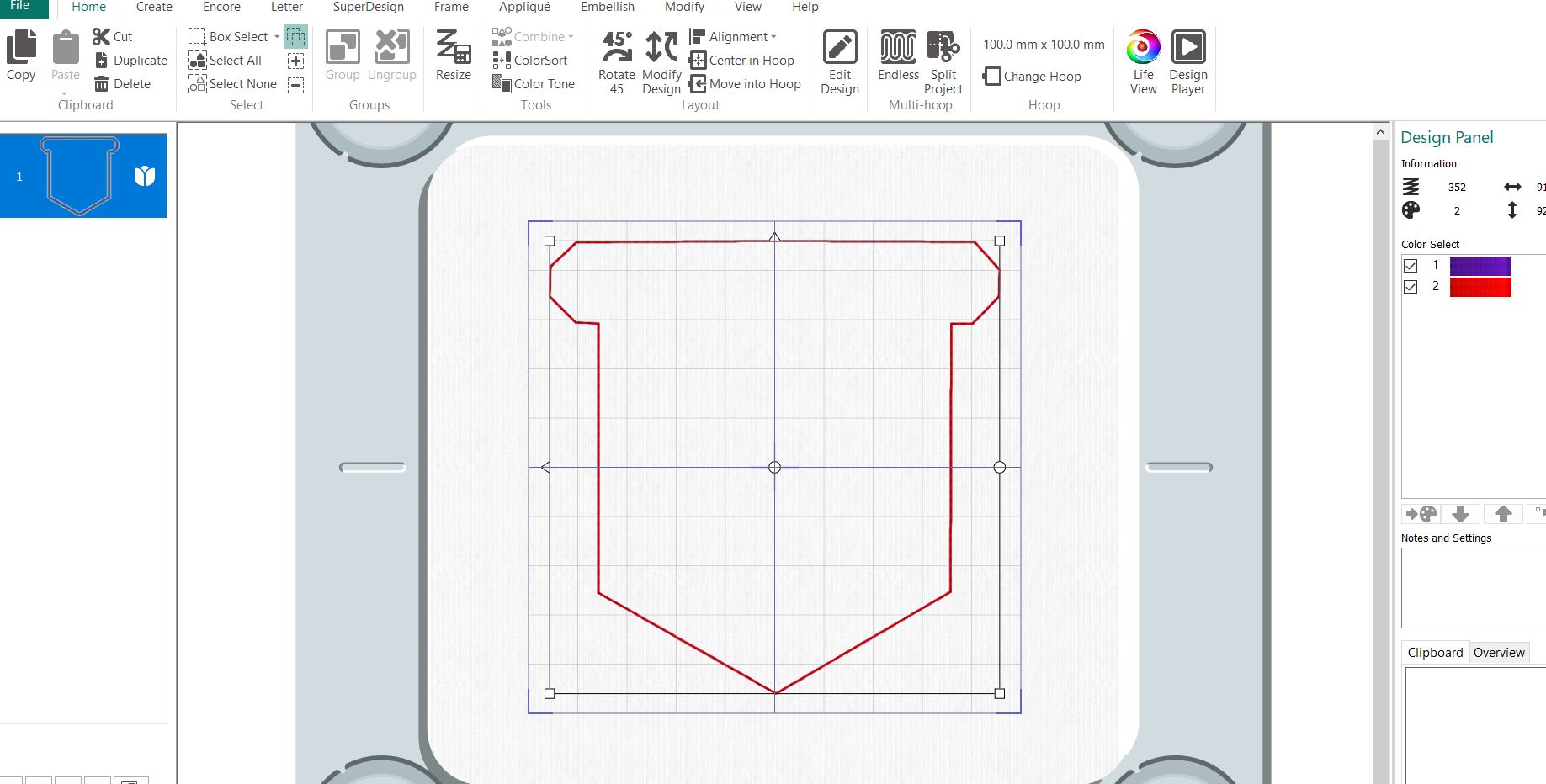Open Life View preview
1546x784 pixels.
pyautogui.click(x=1143, y=62)
